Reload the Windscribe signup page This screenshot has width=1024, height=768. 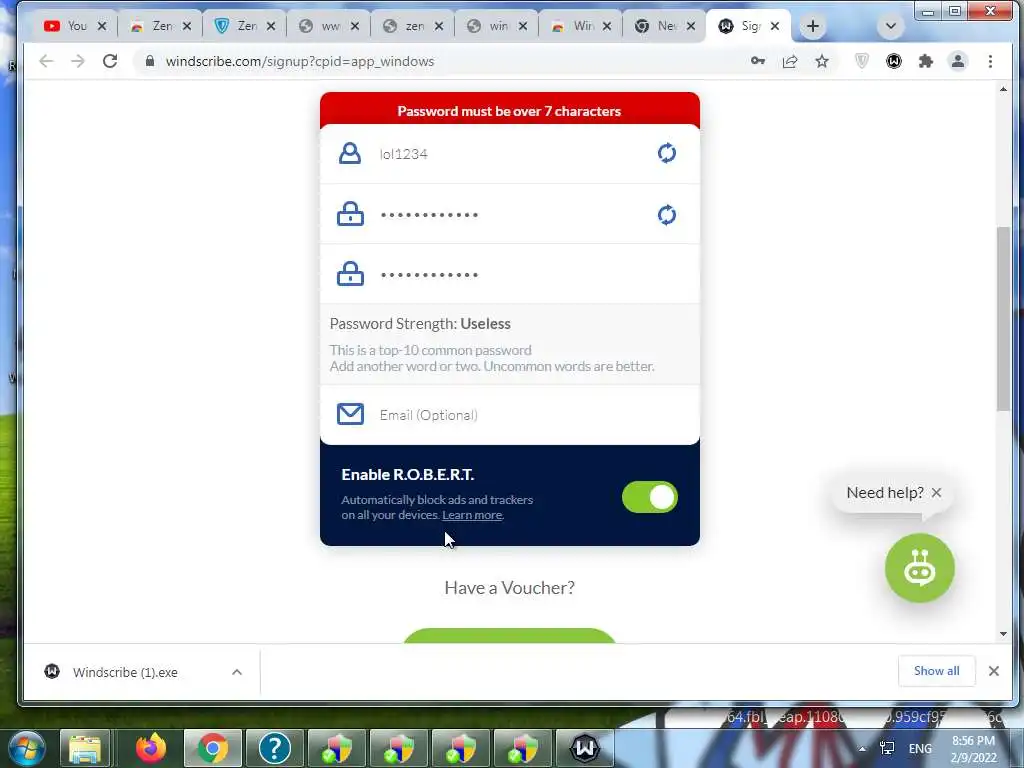110,61
